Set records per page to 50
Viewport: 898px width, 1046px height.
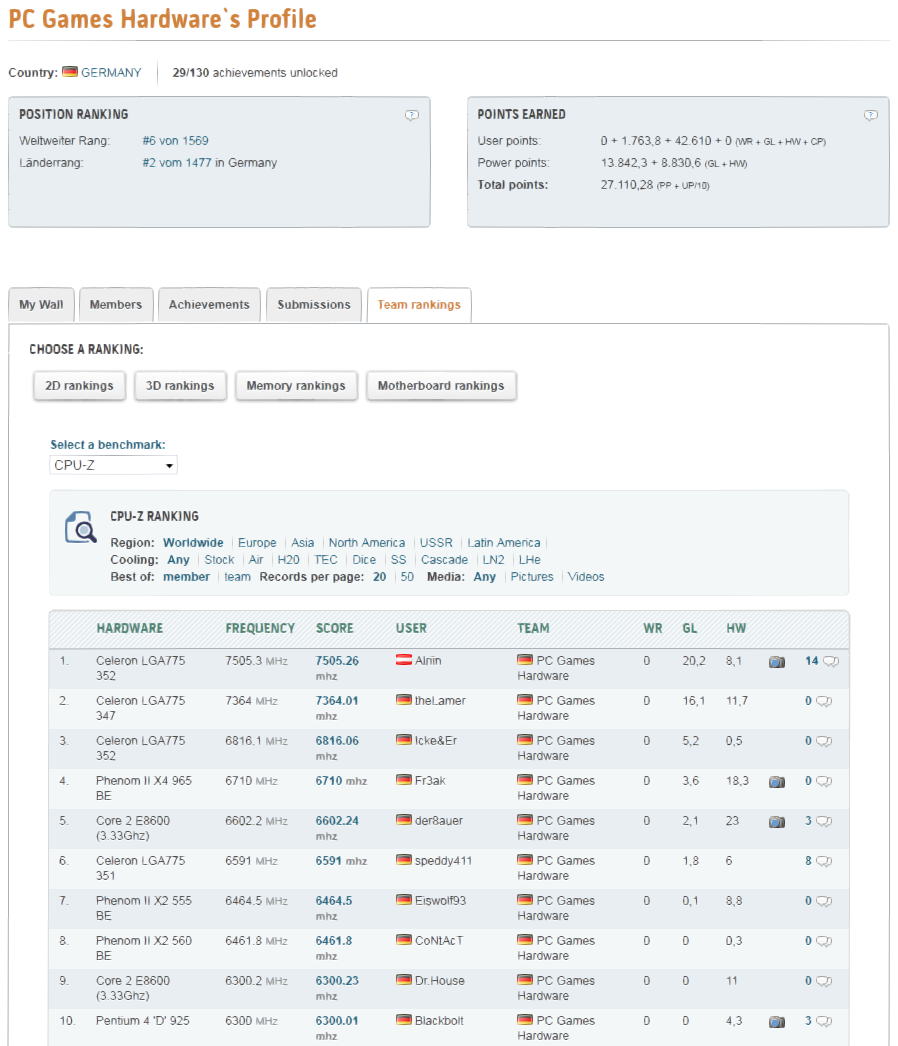pyautogui.click(x=407, y=577)
